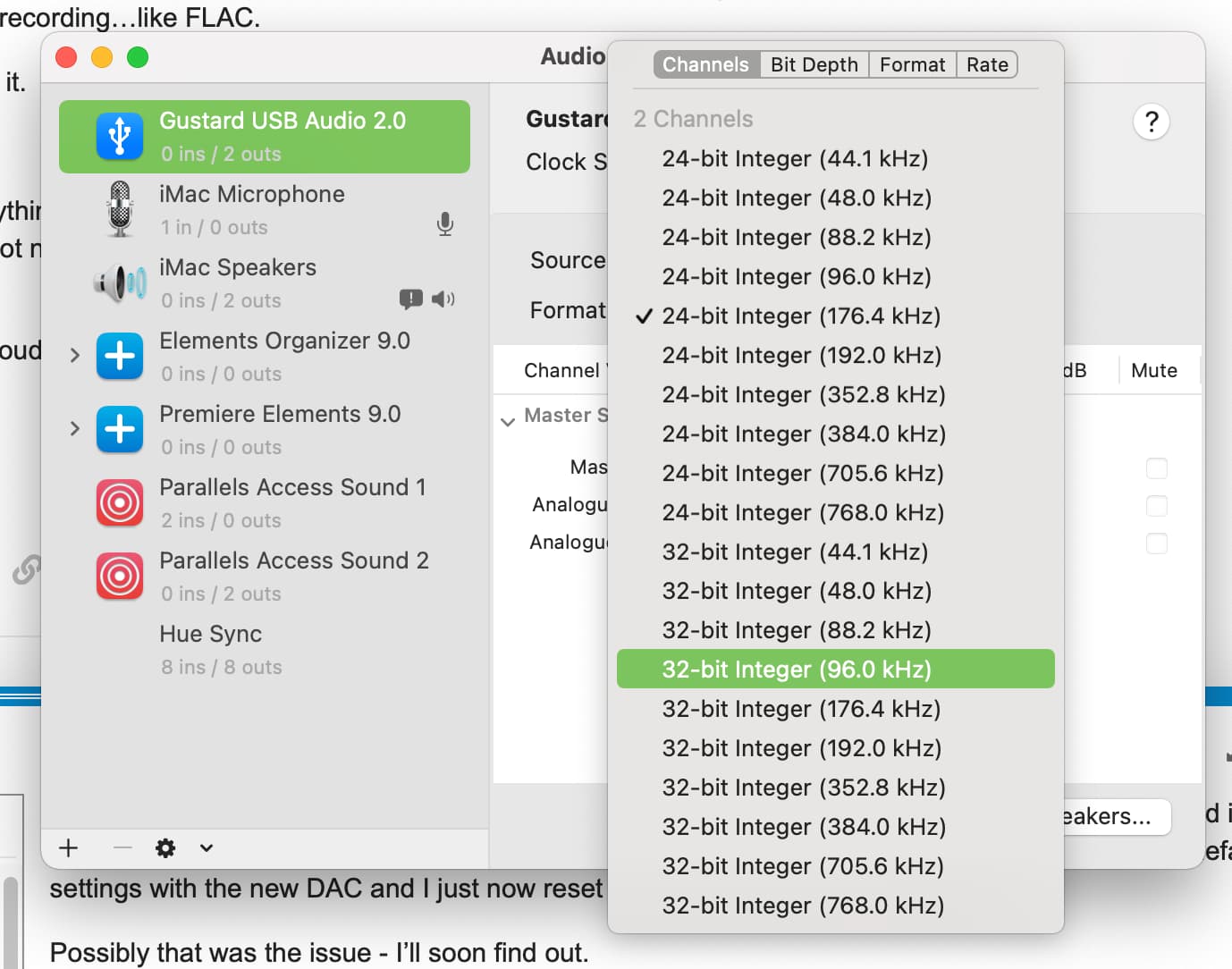Select the Gustard USB Audio device icon
Image resolution: width=1232 pixels, height=969 pixels.
coord(120,137)
